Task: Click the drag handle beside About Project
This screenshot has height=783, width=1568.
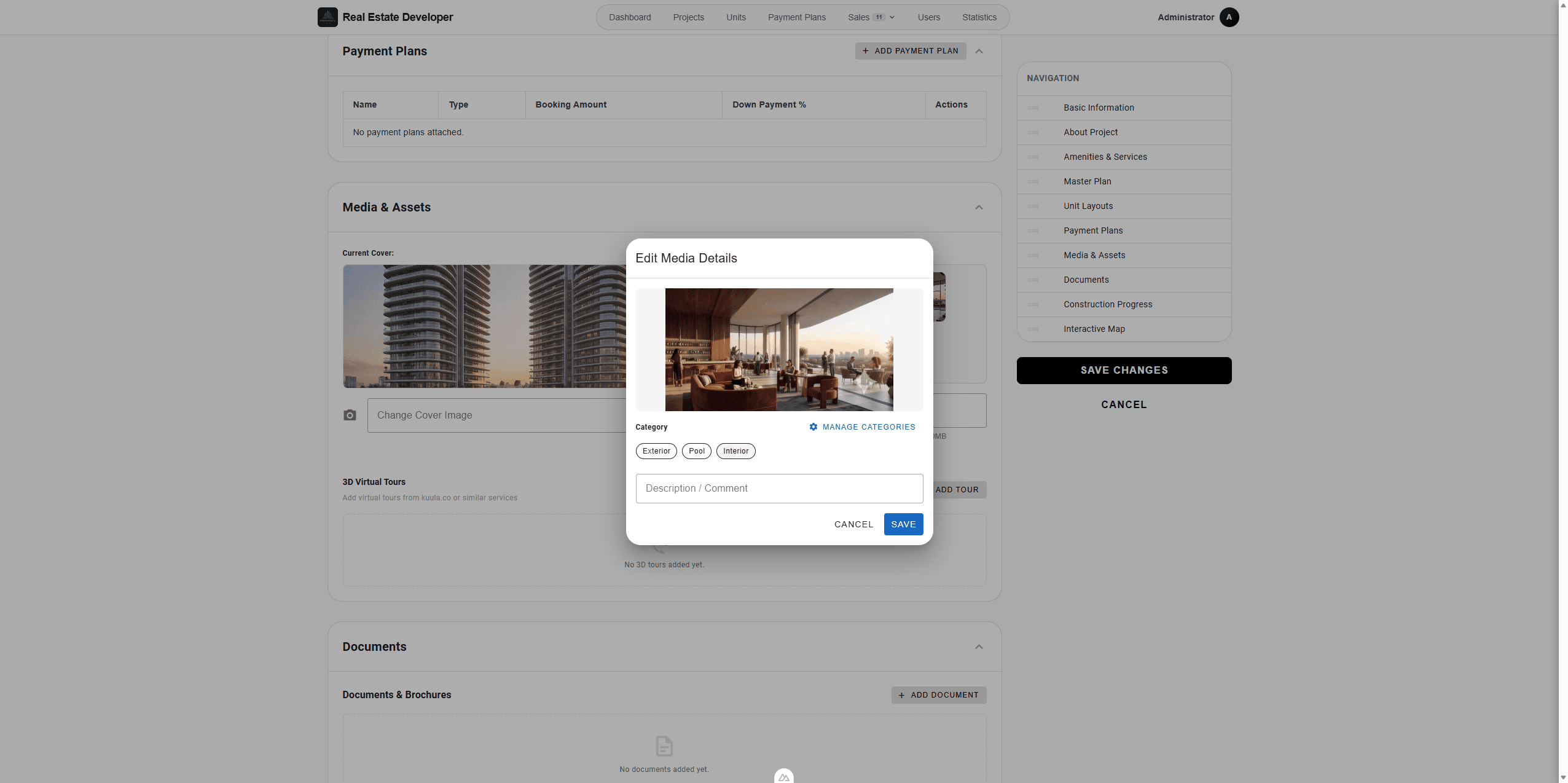Action: point(1033,133)
